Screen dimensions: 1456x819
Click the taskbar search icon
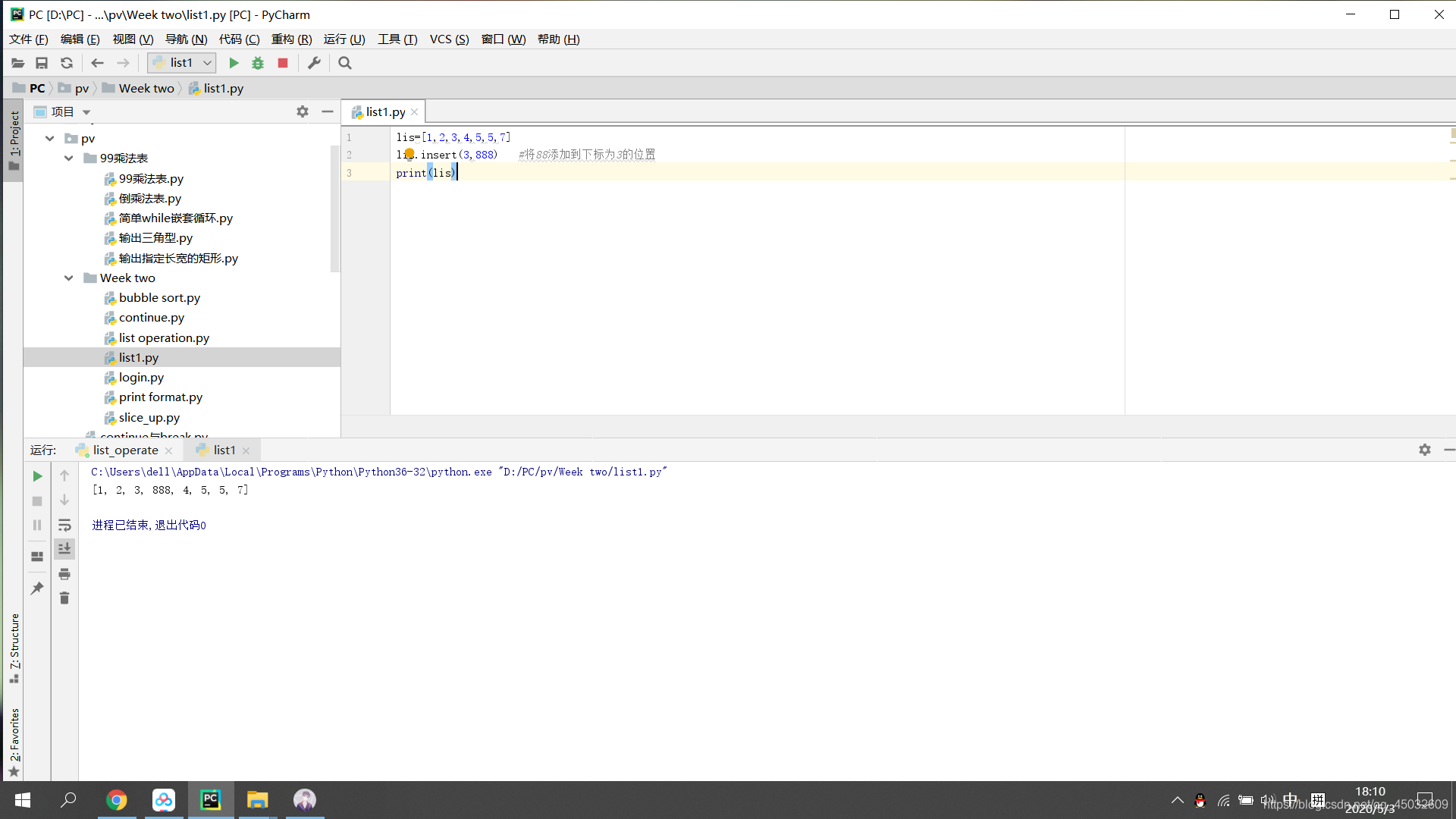point(69,799)
